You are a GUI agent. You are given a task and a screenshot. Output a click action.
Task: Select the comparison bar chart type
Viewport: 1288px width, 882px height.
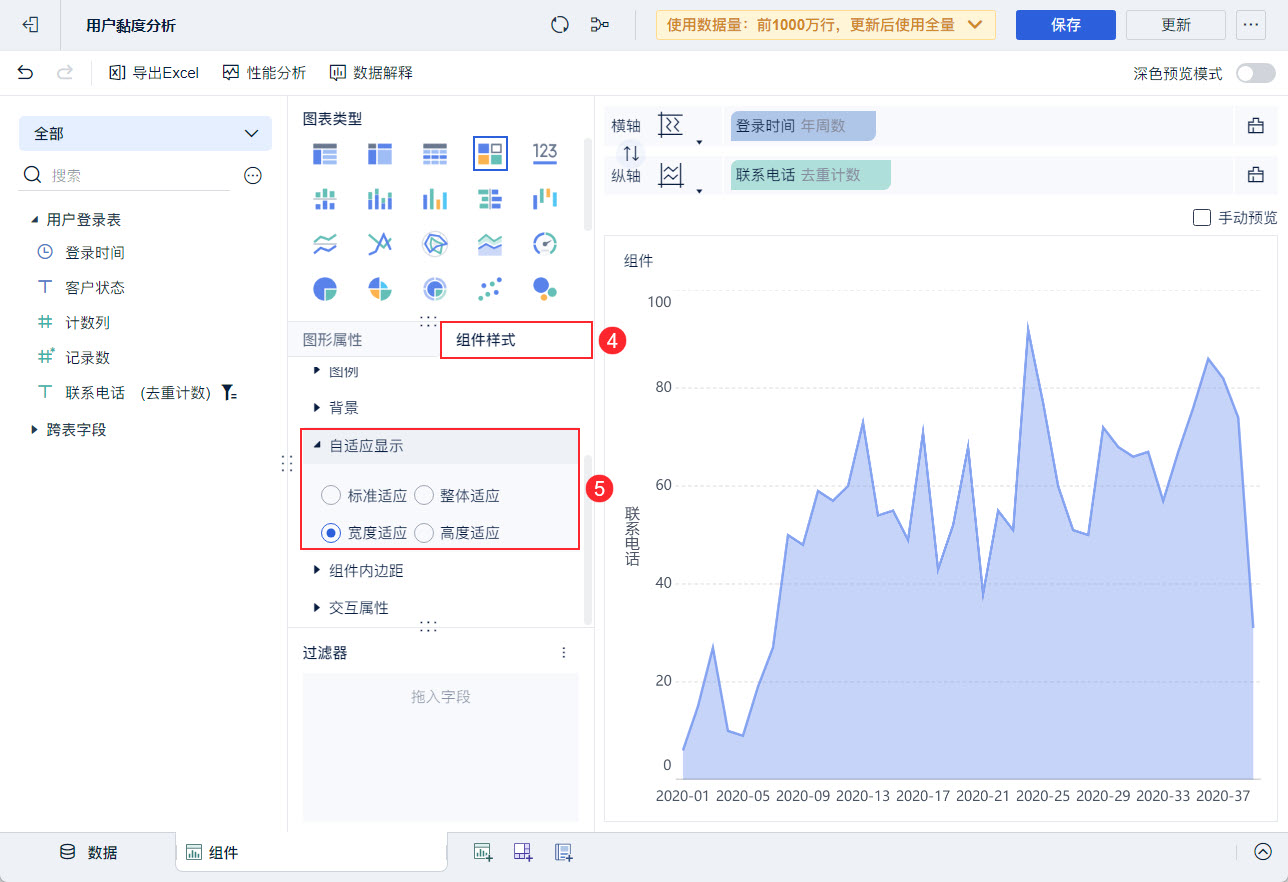(490, 199)
